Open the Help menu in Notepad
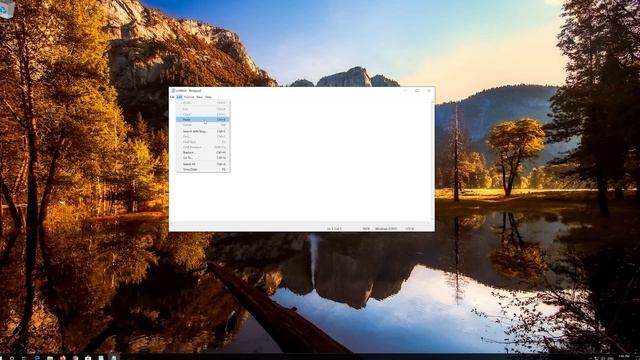This screenshot has width=640, height=360. click(208, 97)
